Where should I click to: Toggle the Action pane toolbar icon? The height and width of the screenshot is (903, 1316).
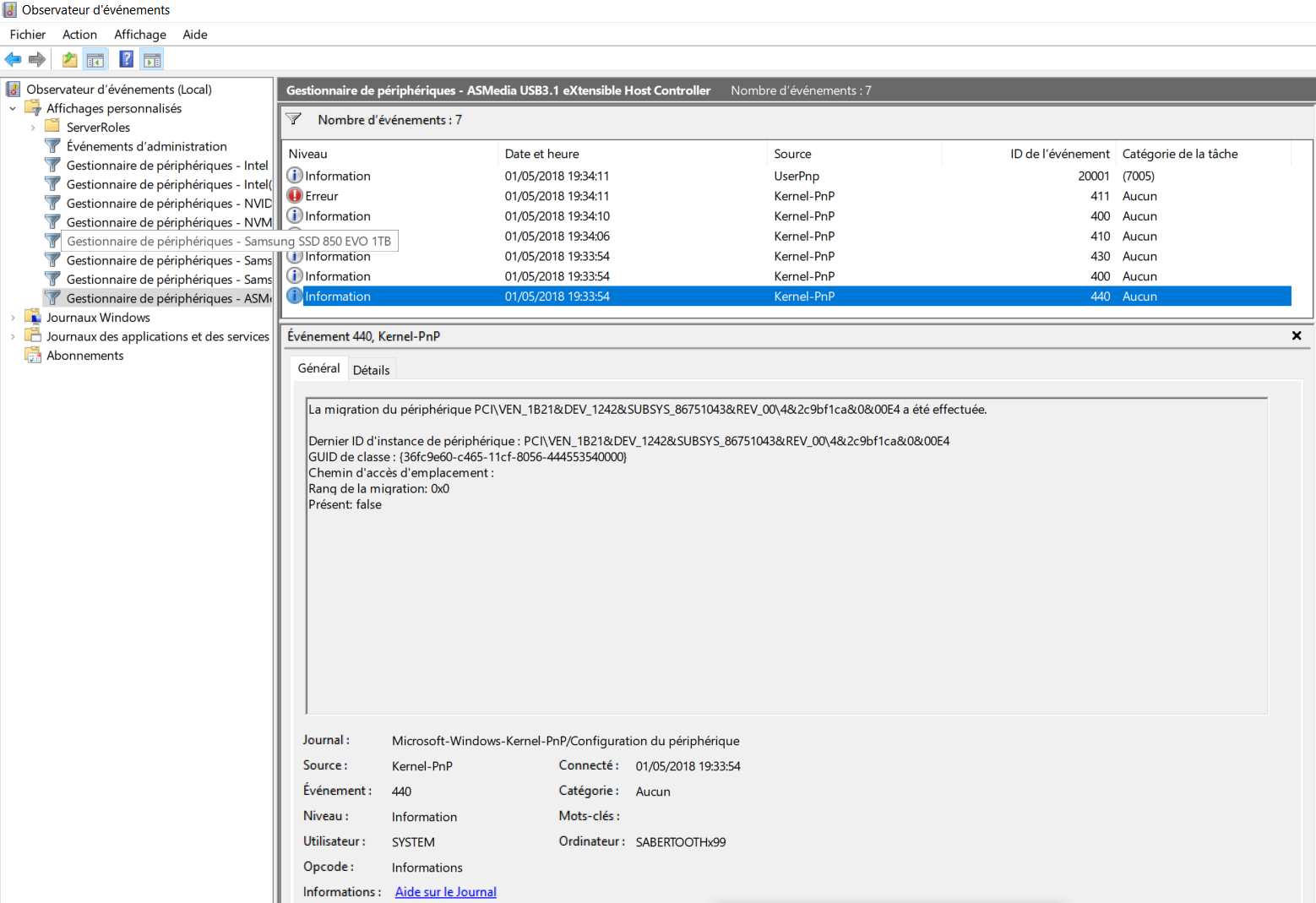152,59
